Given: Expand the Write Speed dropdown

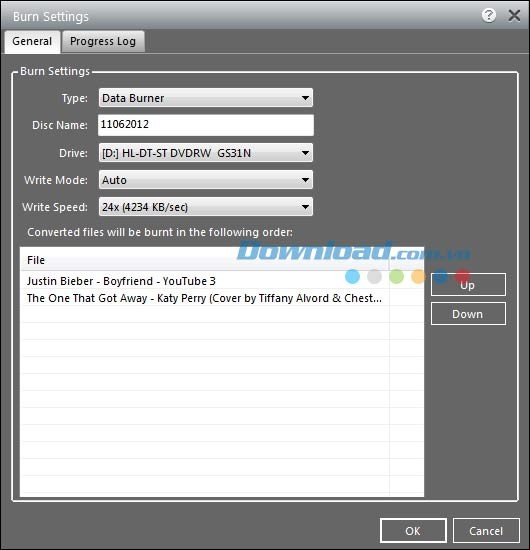Looking at the screenshot, I should 206,207.
